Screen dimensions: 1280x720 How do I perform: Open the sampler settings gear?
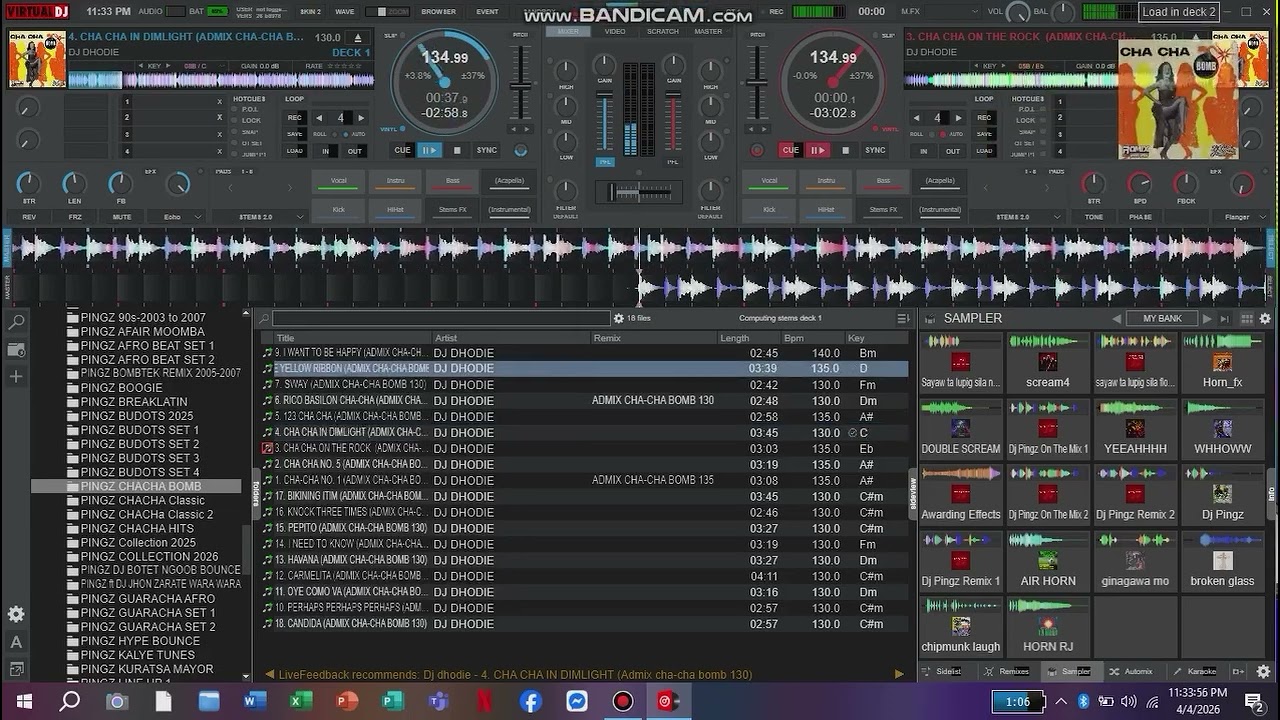coord(1265,318)
